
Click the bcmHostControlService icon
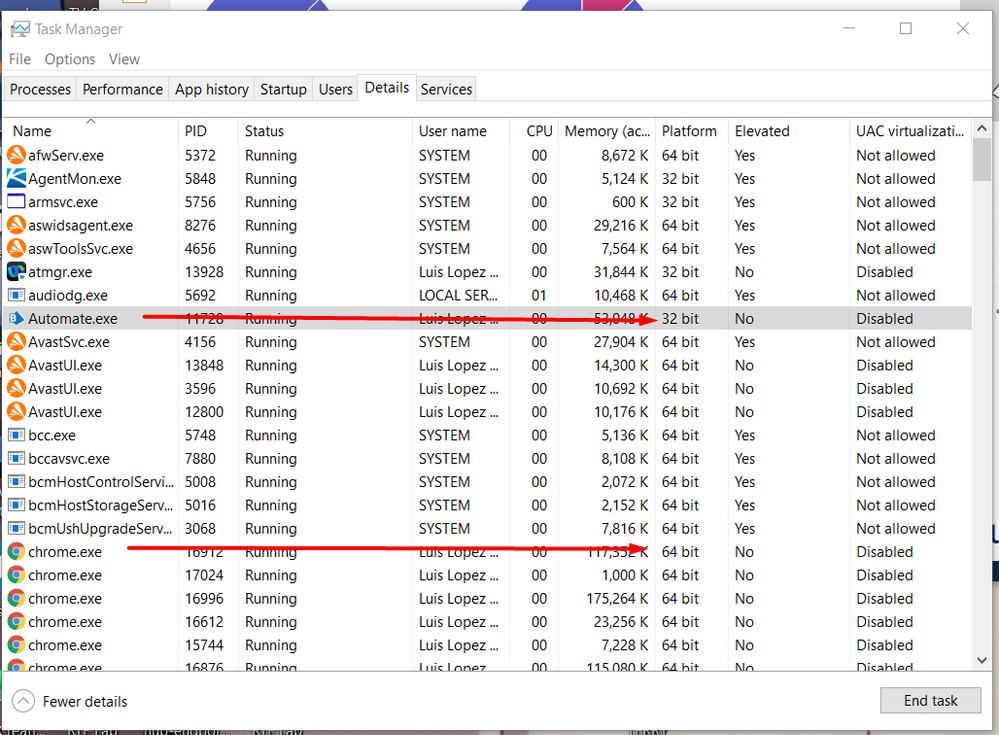[x=16, y=482]
